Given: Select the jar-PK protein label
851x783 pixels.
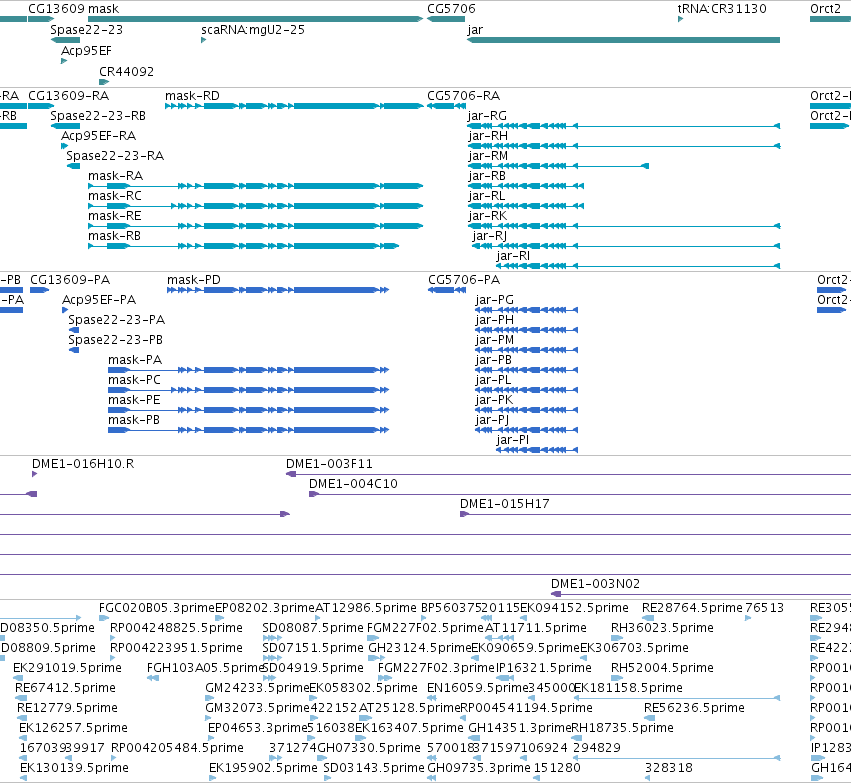Looking at the screenshot, I should pyautogui.click(x=494, y=400).
